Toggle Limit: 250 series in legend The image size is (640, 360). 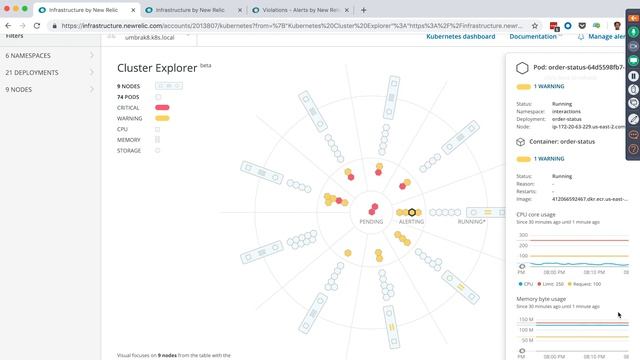(551, 284)
